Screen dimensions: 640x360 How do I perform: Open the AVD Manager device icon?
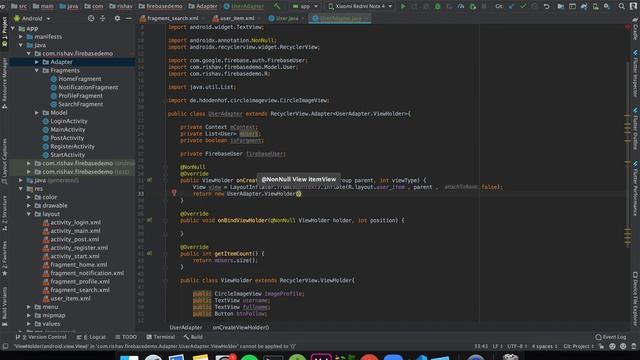596,6
